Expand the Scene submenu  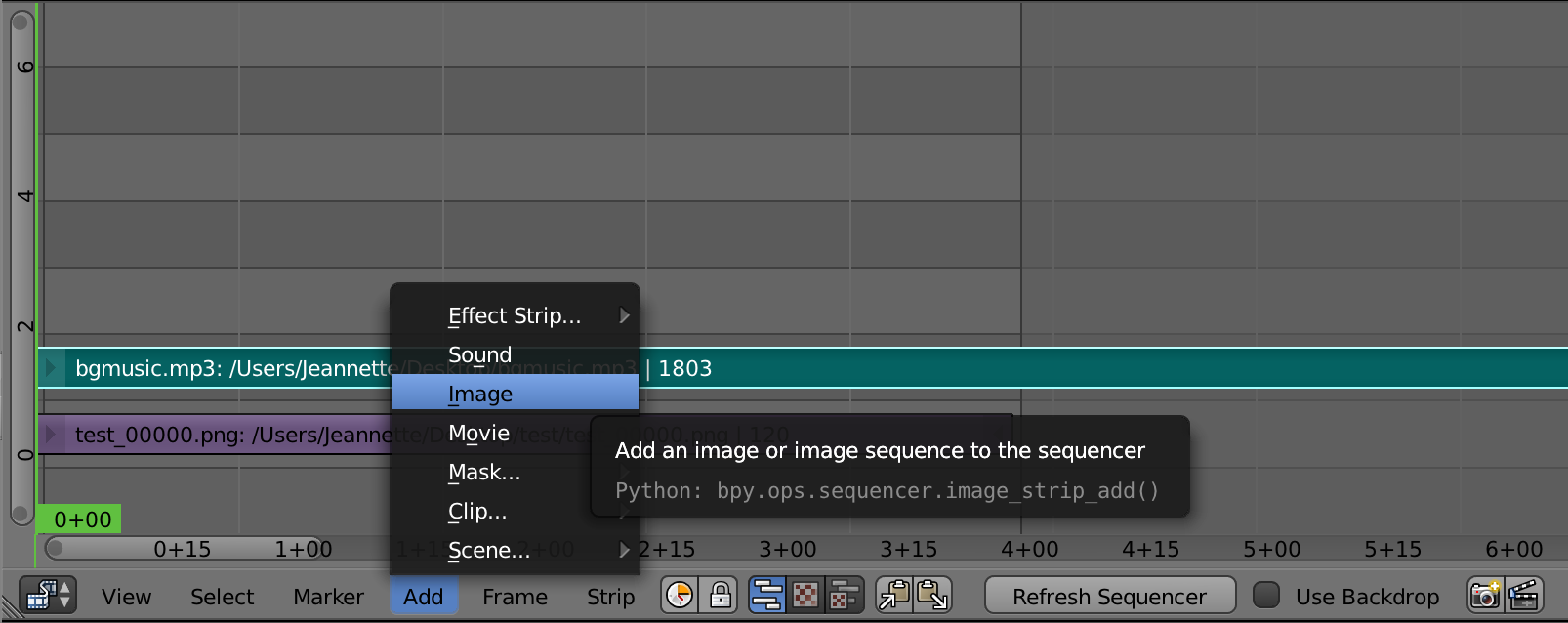(x=515, y=551)
